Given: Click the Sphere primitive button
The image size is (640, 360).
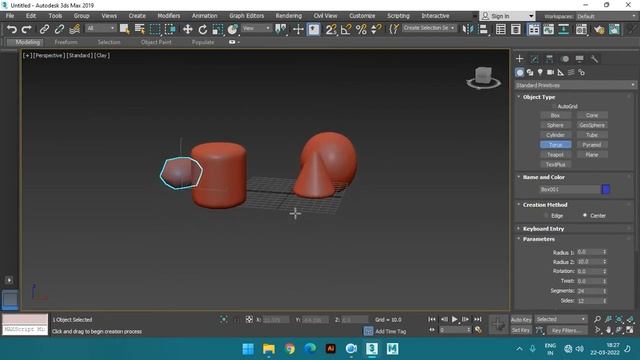Looking at the screenshot, I should 556,125.
